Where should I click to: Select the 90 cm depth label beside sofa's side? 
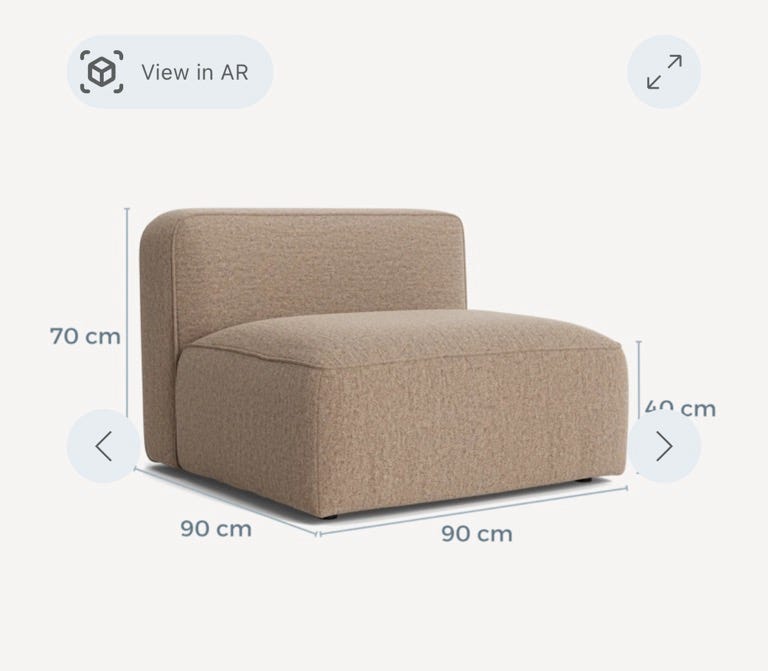[x=216, y=528]
